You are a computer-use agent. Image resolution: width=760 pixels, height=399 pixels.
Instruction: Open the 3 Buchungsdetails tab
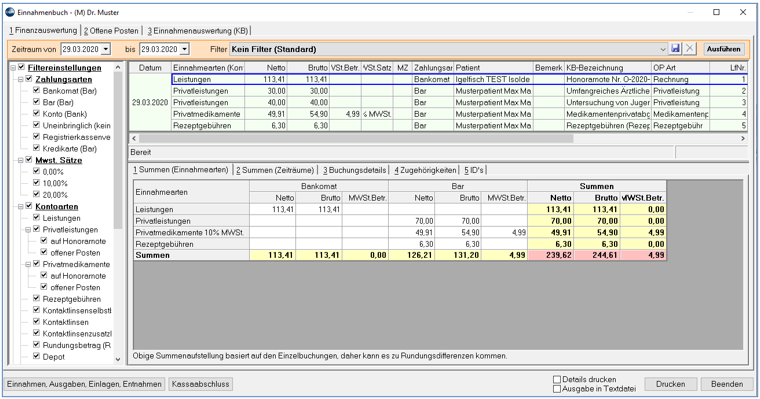pyautogui.click(x=354, y=170)
